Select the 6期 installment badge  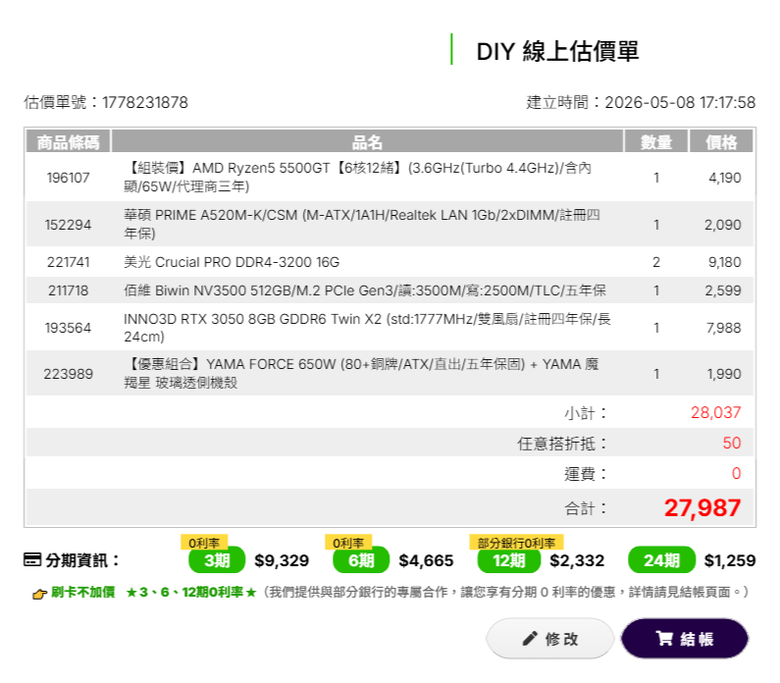361,560
